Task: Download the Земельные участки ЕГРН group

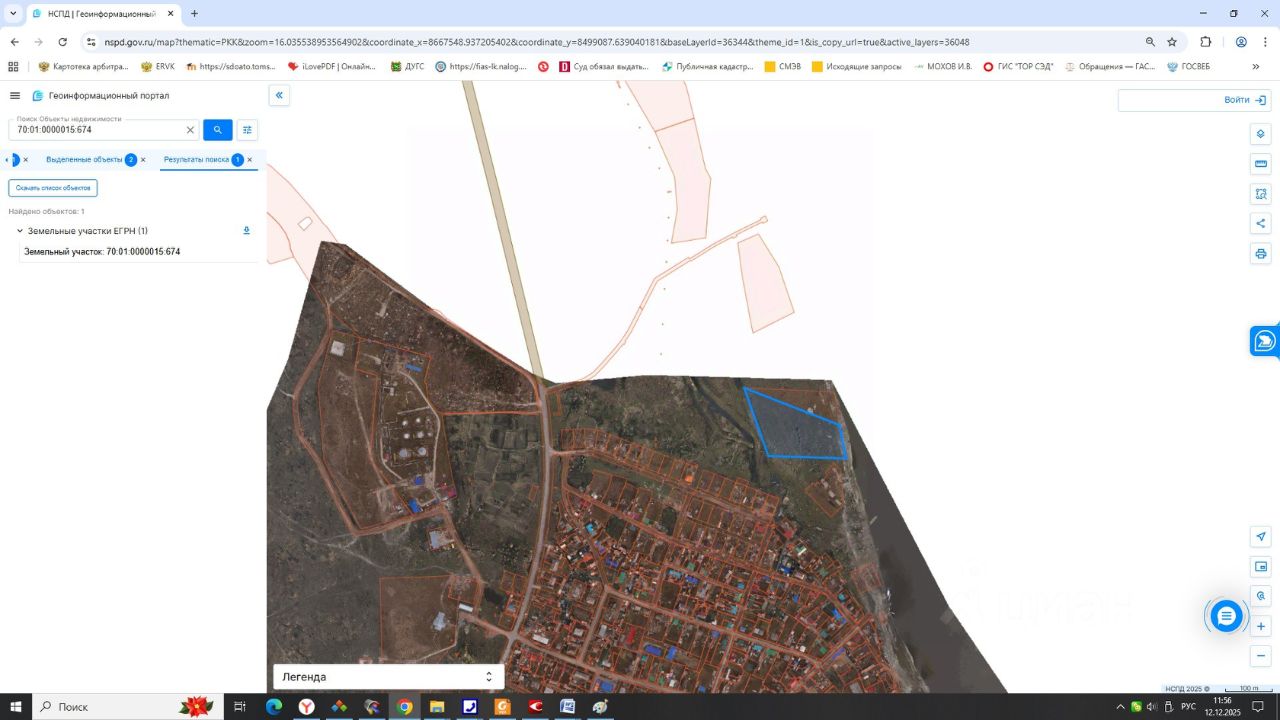Action: (x=247, y=231)
